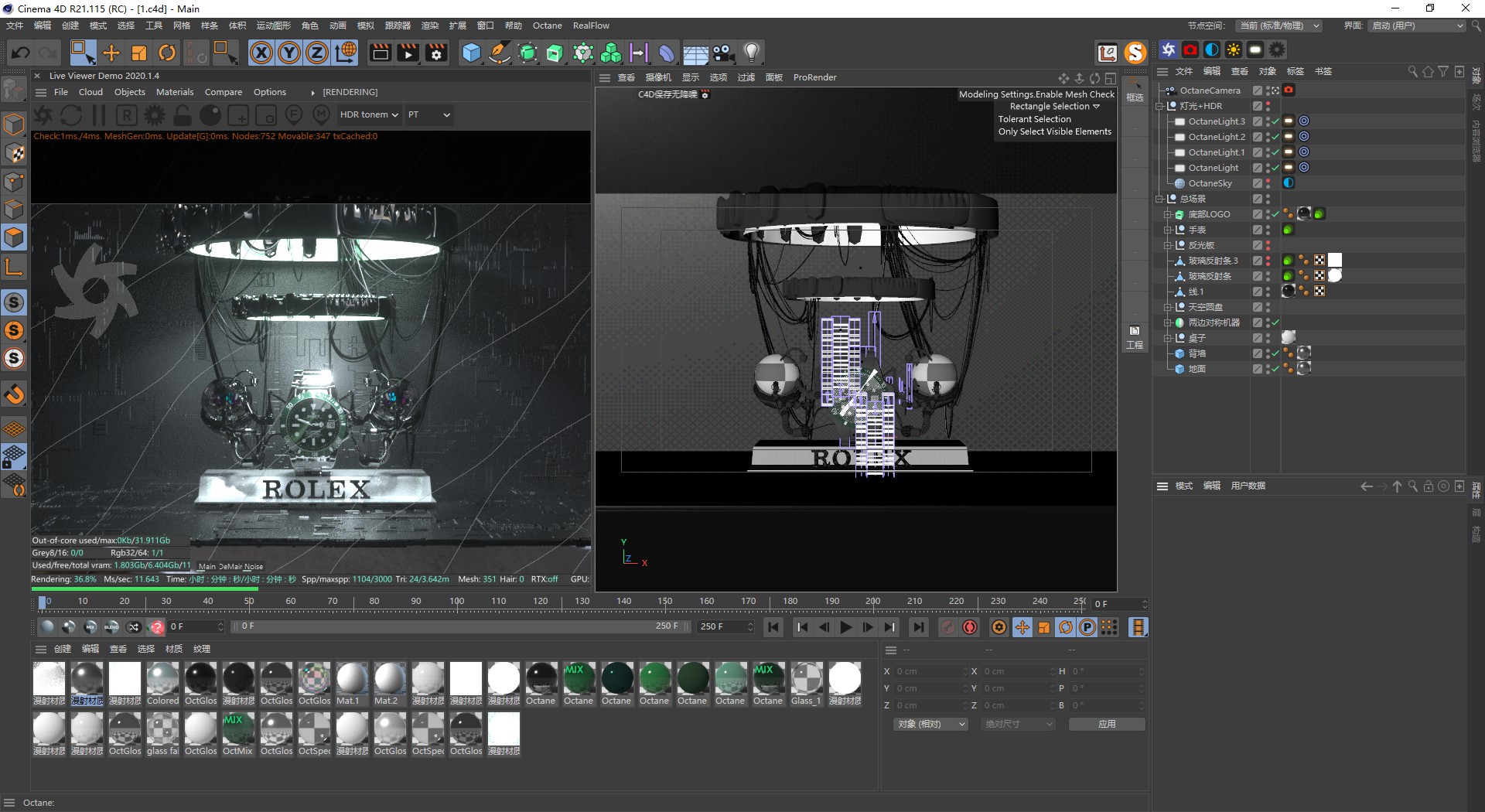Toggle visibility dots for 反光板

pos(1268,245)
